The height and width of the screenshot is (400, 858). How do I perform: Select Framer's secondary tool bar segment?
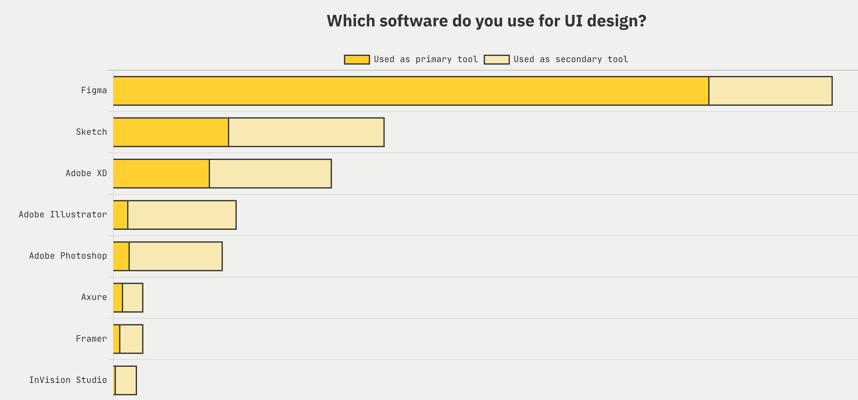[131, 339]
